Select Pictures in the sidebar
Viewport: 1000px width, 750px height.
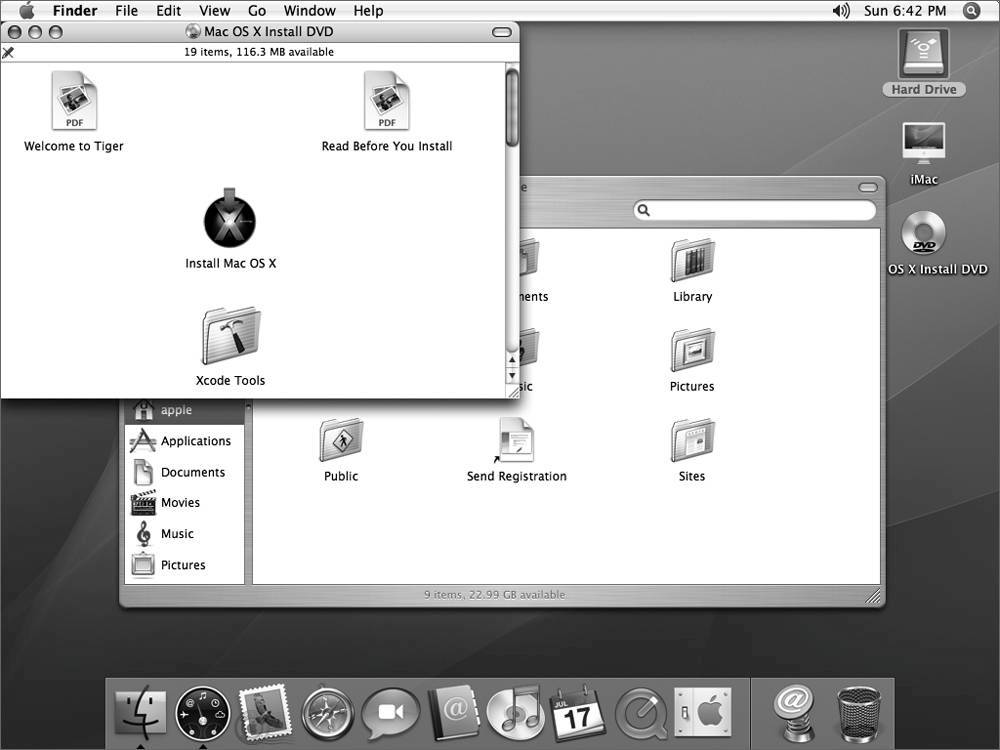coord(185,564)
